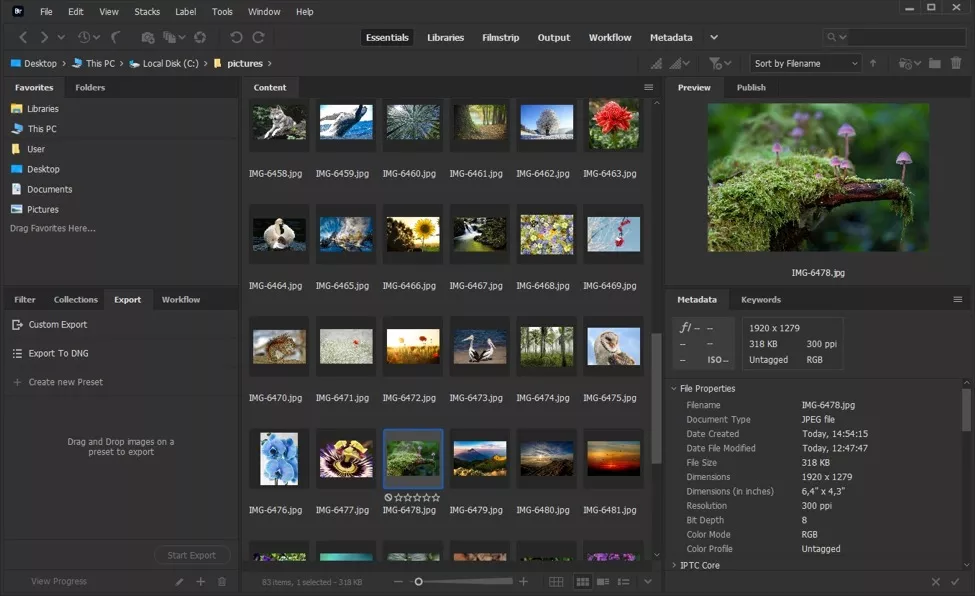Image resolution: width=975 pixels, height=596 pixels.
Task: Create a new folder using toolbar icon
Action: pos(934,63)
